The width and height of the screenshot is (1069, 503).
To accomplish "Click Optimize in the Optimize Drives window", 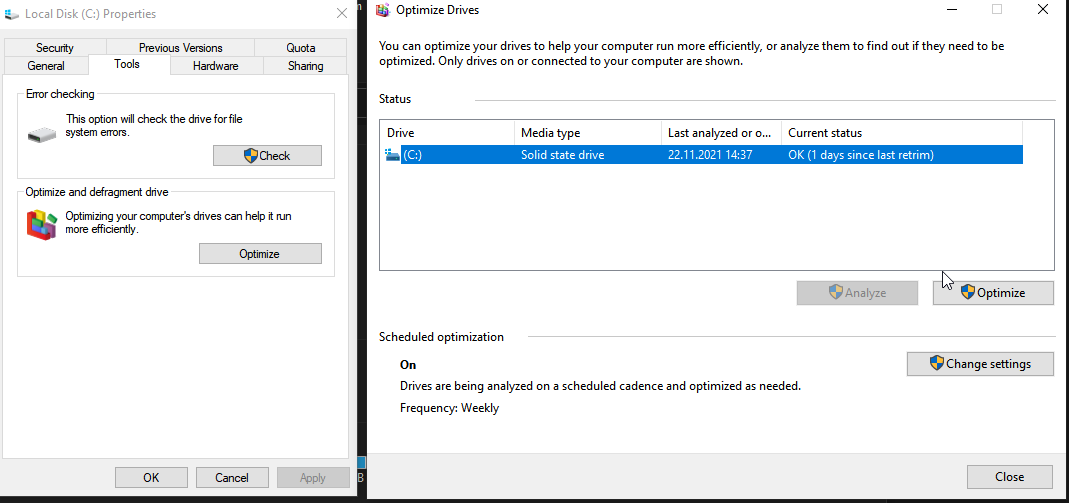I will click(x=993, y=293).
